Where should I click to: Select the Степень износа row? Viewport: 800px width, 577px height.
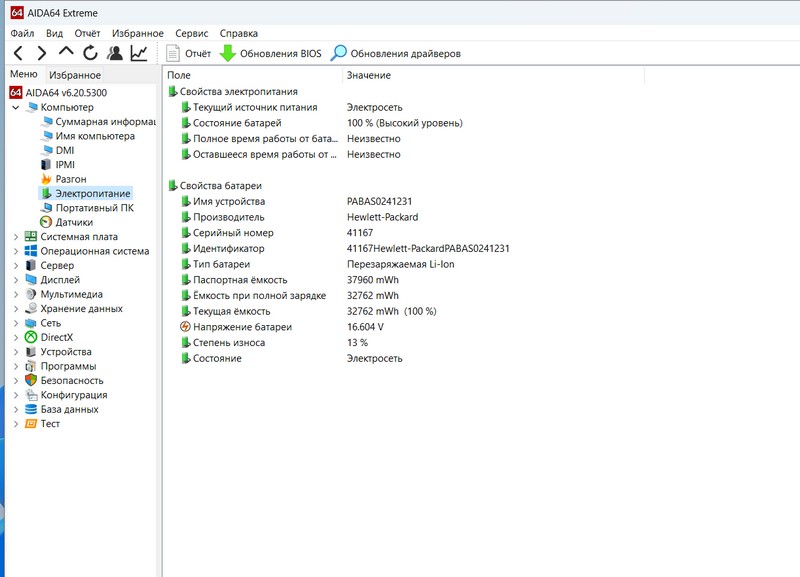coord(229,343)
